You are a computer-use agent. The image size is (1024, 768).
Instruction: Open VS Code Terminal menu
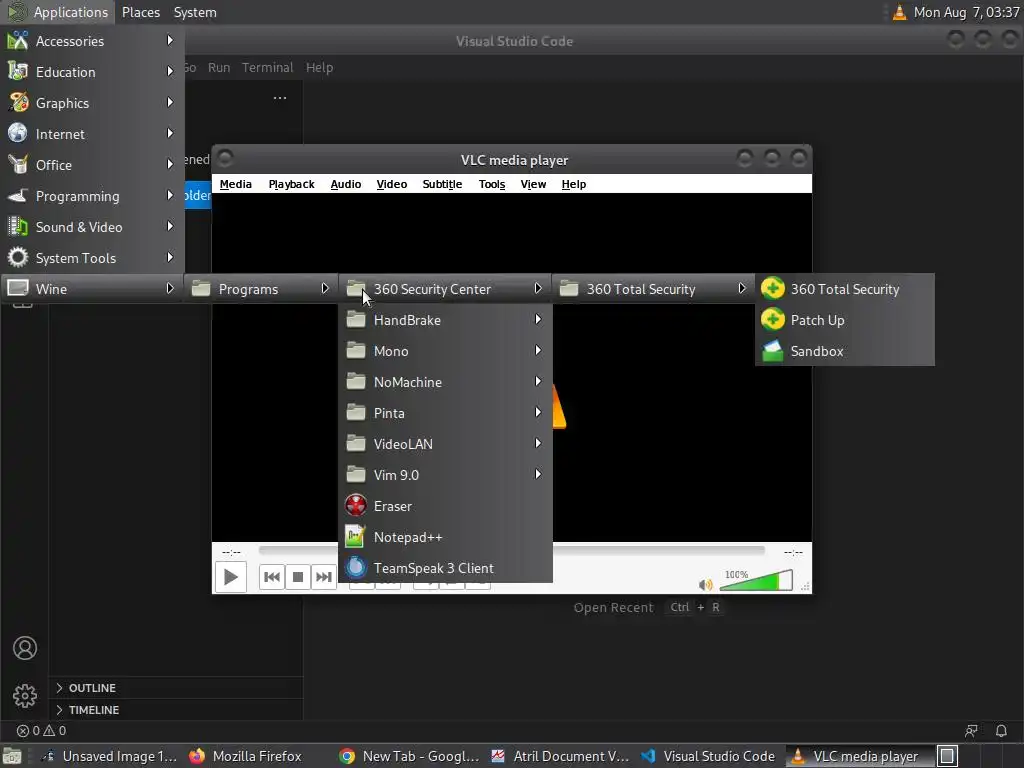[x=267, y=67]
